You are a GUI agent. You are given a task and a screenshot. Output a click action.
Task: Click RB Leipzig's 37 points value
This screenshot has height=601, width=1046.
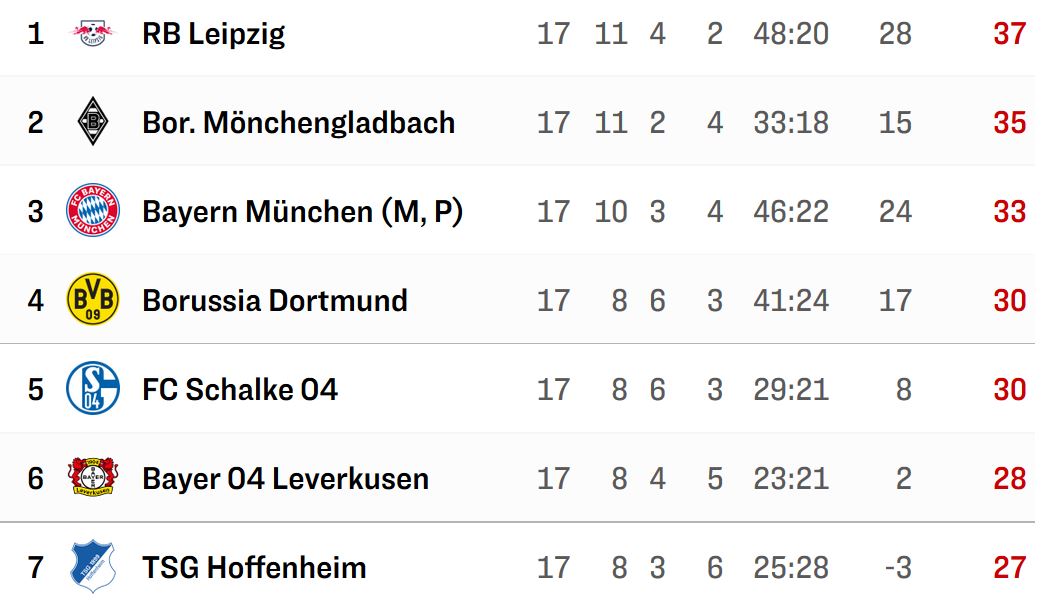pos(1009,33)
